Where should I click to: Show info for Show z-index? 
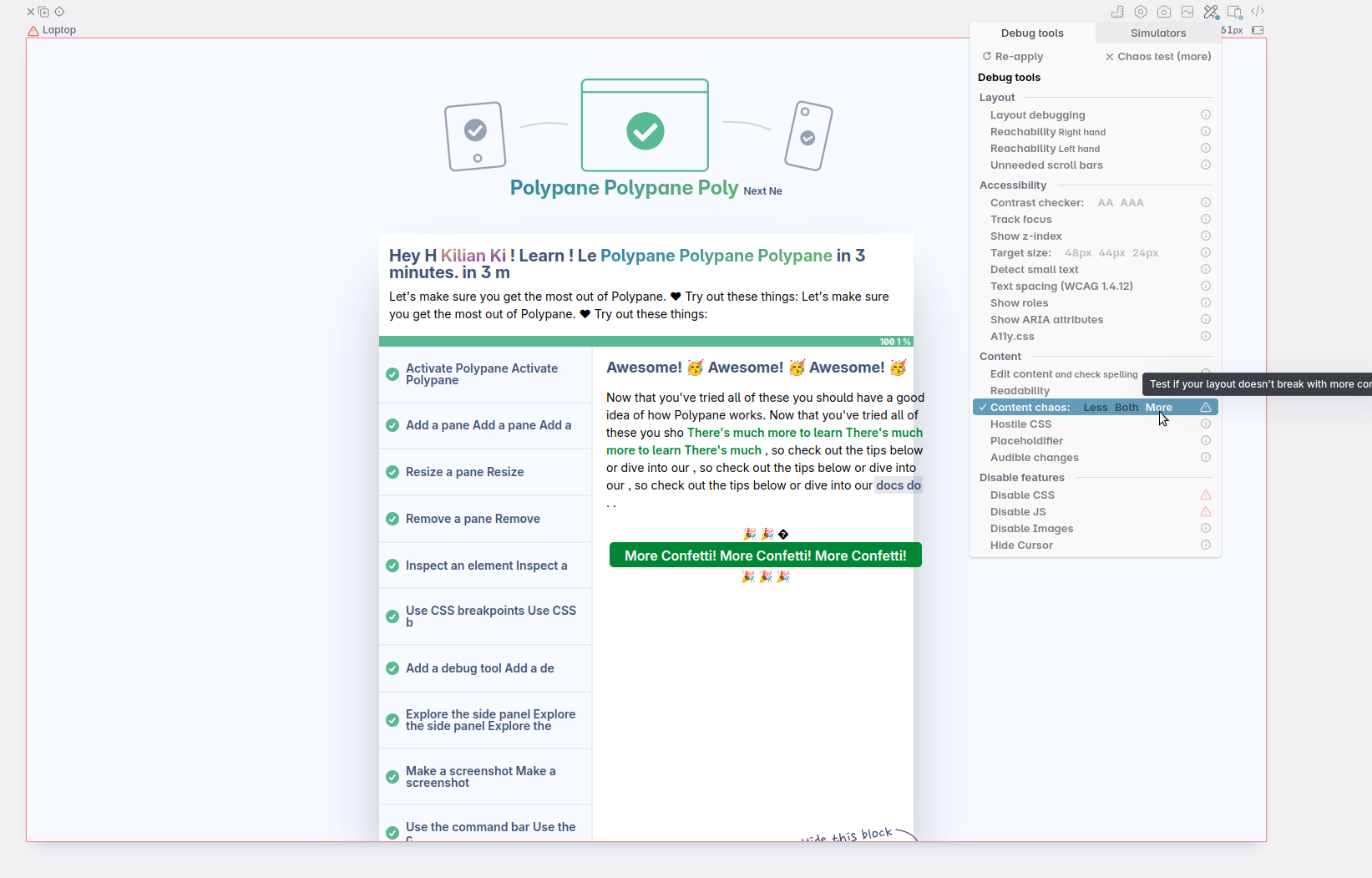[1206, 236]
